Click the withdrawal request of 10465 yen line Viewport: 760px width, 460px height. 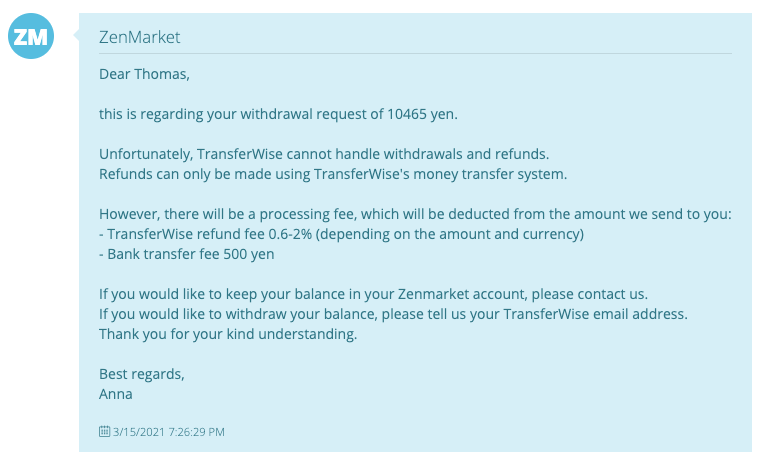278,114
